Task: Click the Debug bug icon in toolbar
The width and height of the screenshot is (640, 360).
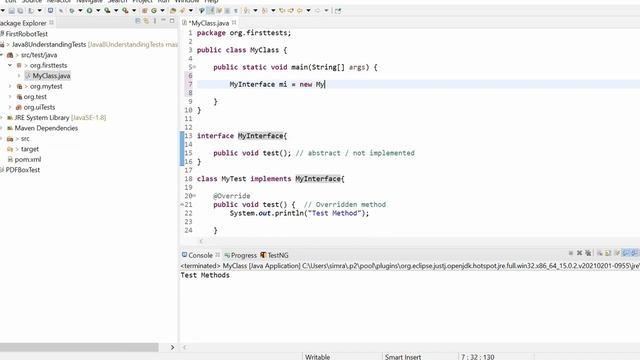Action: (x=71, y=11)
